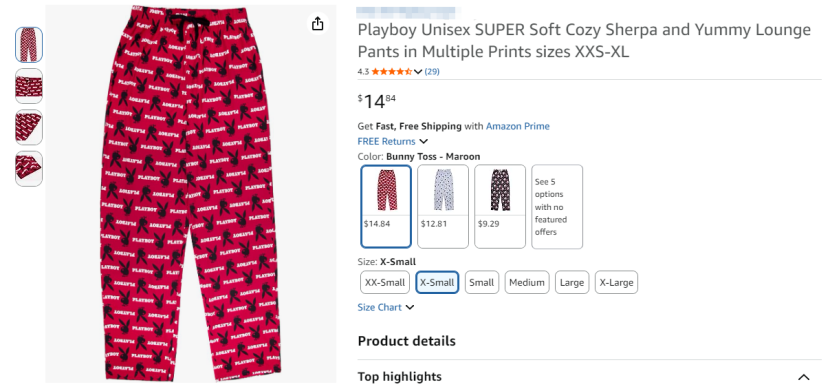Choose the Bunny Toss Maroon color swatch

tap(386, 206)
